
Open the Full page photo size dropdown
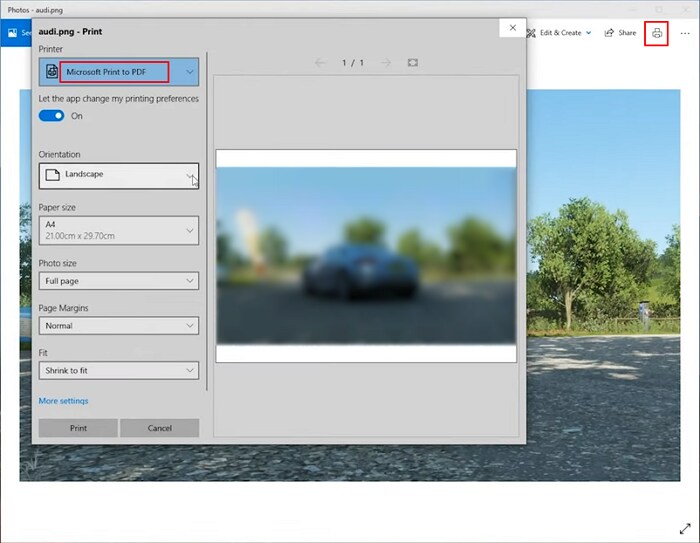point(119,281)
